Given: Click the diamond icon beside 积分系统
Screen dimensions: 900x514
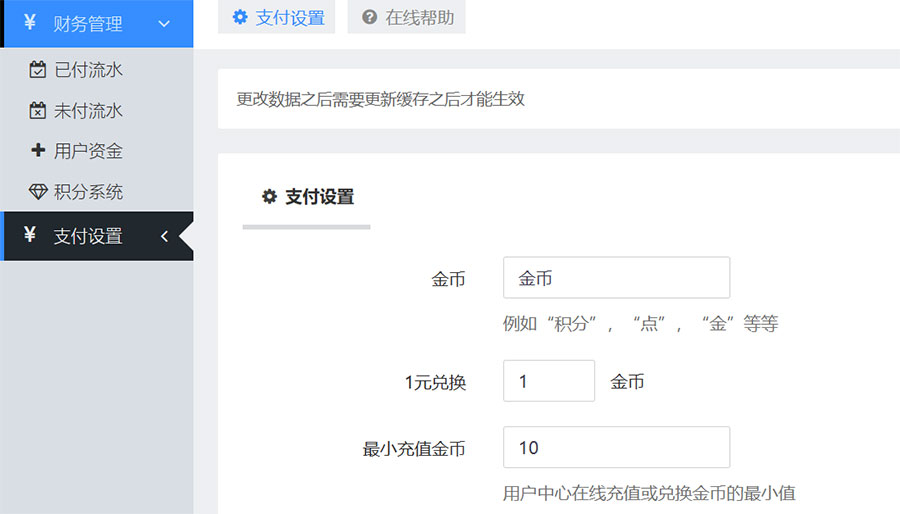Looking at the screenshot, I should [38, 192].
